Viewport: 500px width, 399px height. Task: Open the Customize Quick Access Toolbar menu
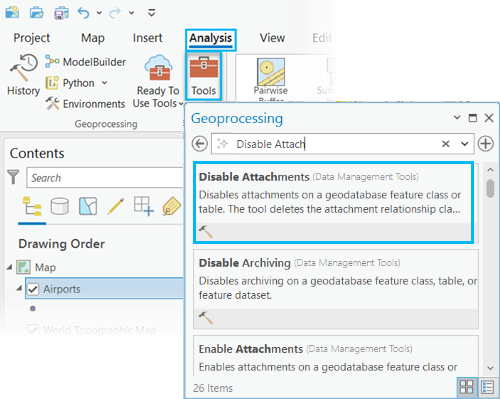coord(152,13)
